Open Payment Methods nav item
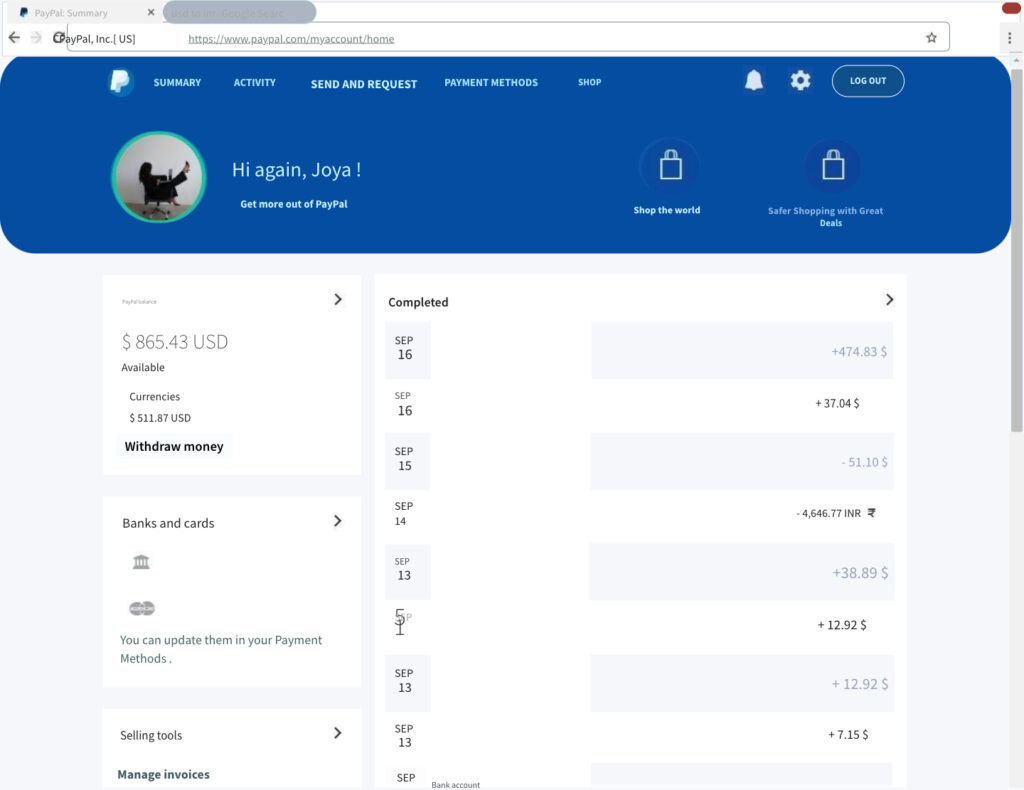This screenshot has height=790, width=1024. click(x=491, y=82)
